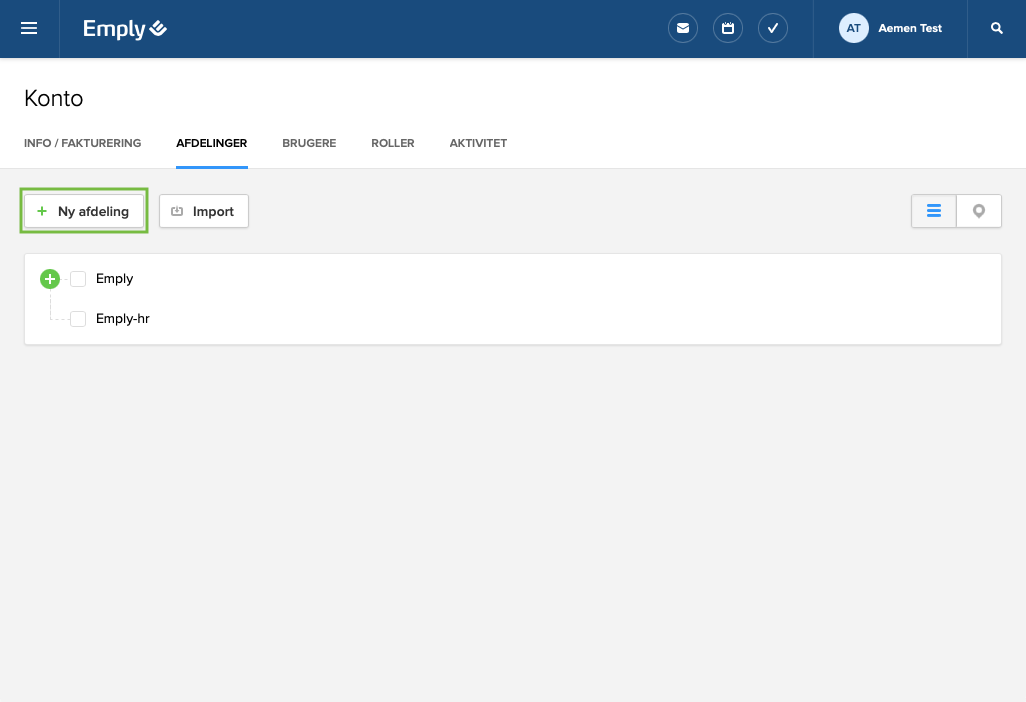Viewport: 1026px width, 702px height.
Task: Tick the Emply department checkbox
Action: 78,279
